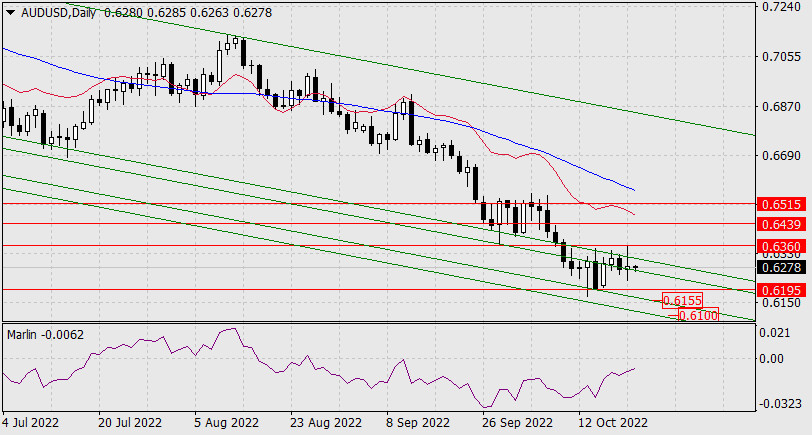Select the 0.6155 target price box

point(683,300)
